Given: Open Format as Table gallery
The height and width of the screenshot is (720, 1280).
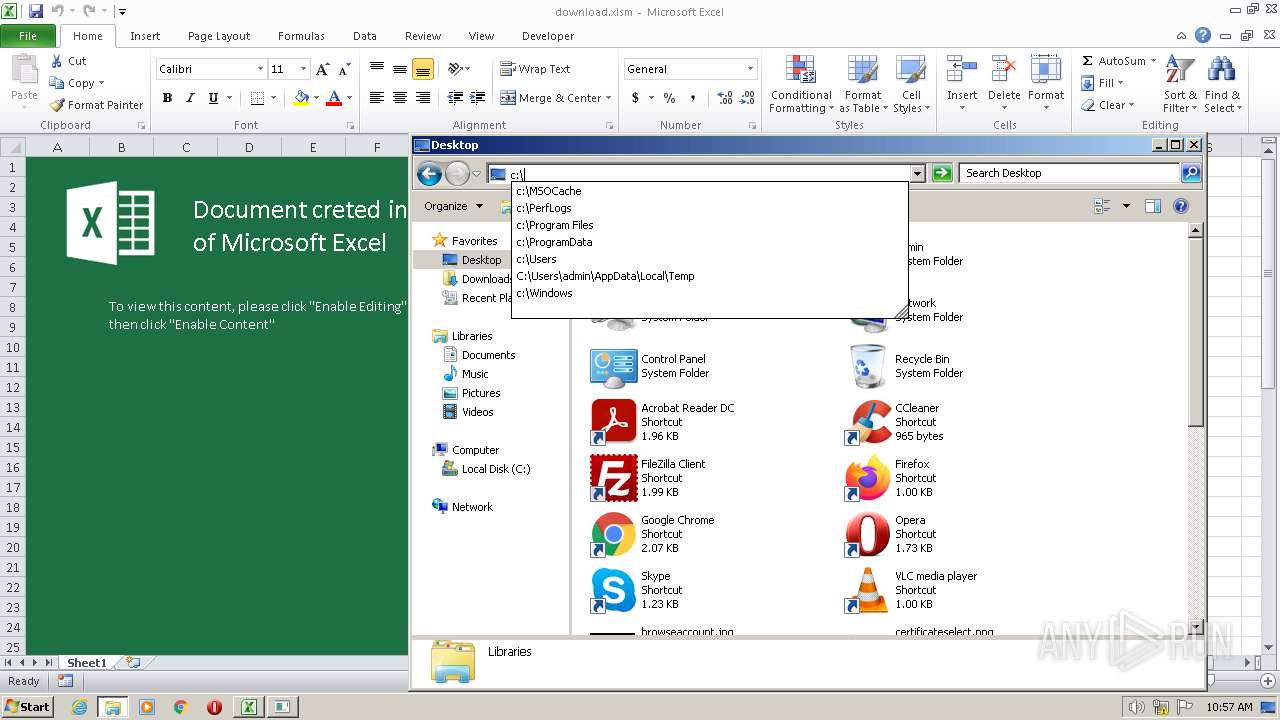Looking at the screenshot, I should 863,85.
